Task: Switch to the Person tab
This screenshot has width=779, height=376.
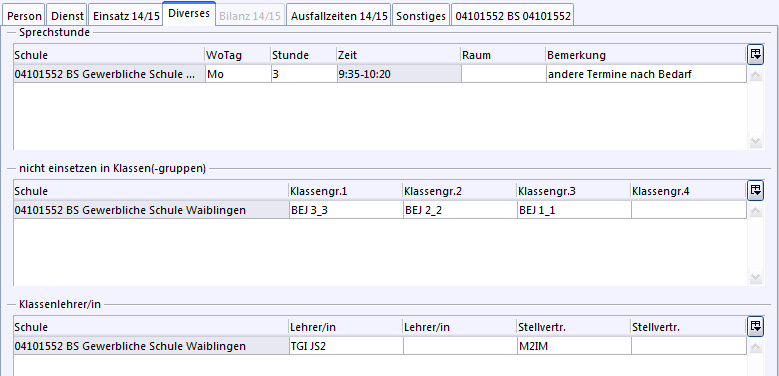Action: tap(25, 16)
